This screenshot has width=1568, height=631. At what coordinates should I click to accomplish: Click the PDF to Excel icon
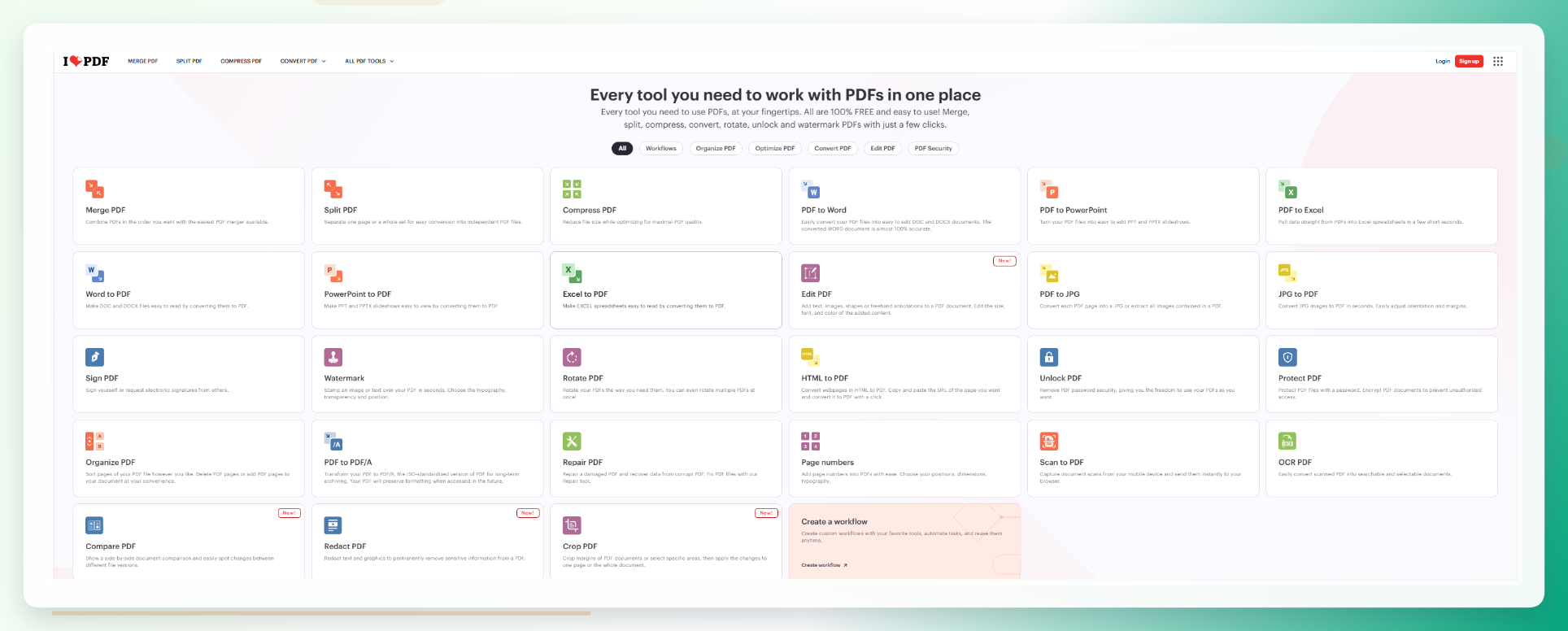[x=1287, y=189]
